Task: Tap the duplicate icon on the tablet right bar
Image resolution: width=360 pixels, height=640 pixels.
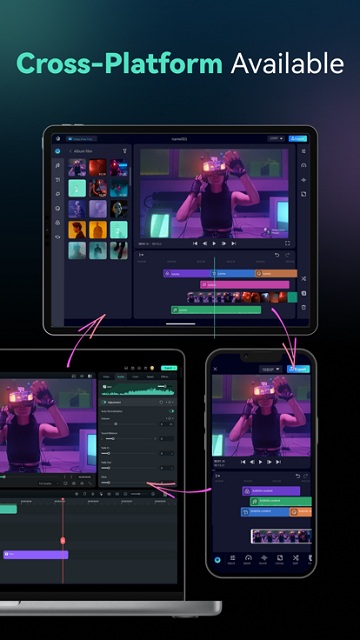Action: [x=304, y=293]
